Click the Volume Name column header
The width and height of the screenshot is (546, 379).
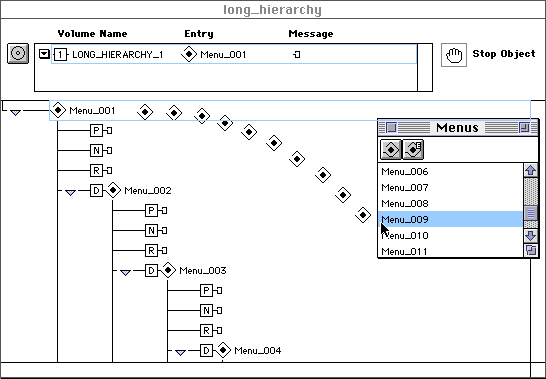coord(92,34)
